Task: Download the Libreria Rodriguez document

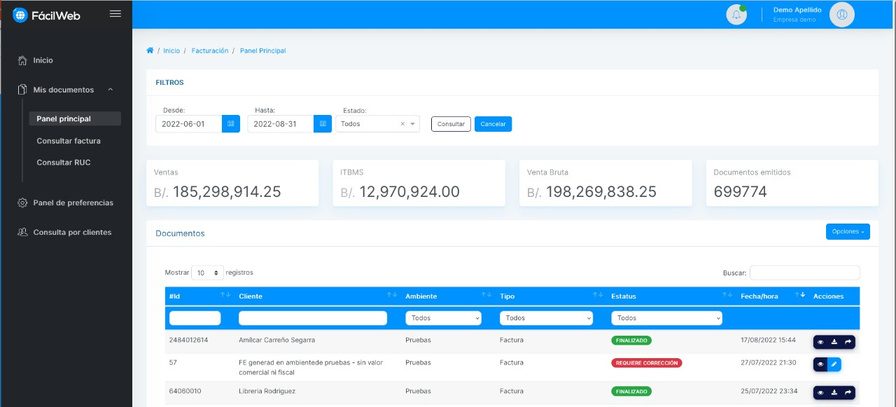Action: click(x=834, y=393)
